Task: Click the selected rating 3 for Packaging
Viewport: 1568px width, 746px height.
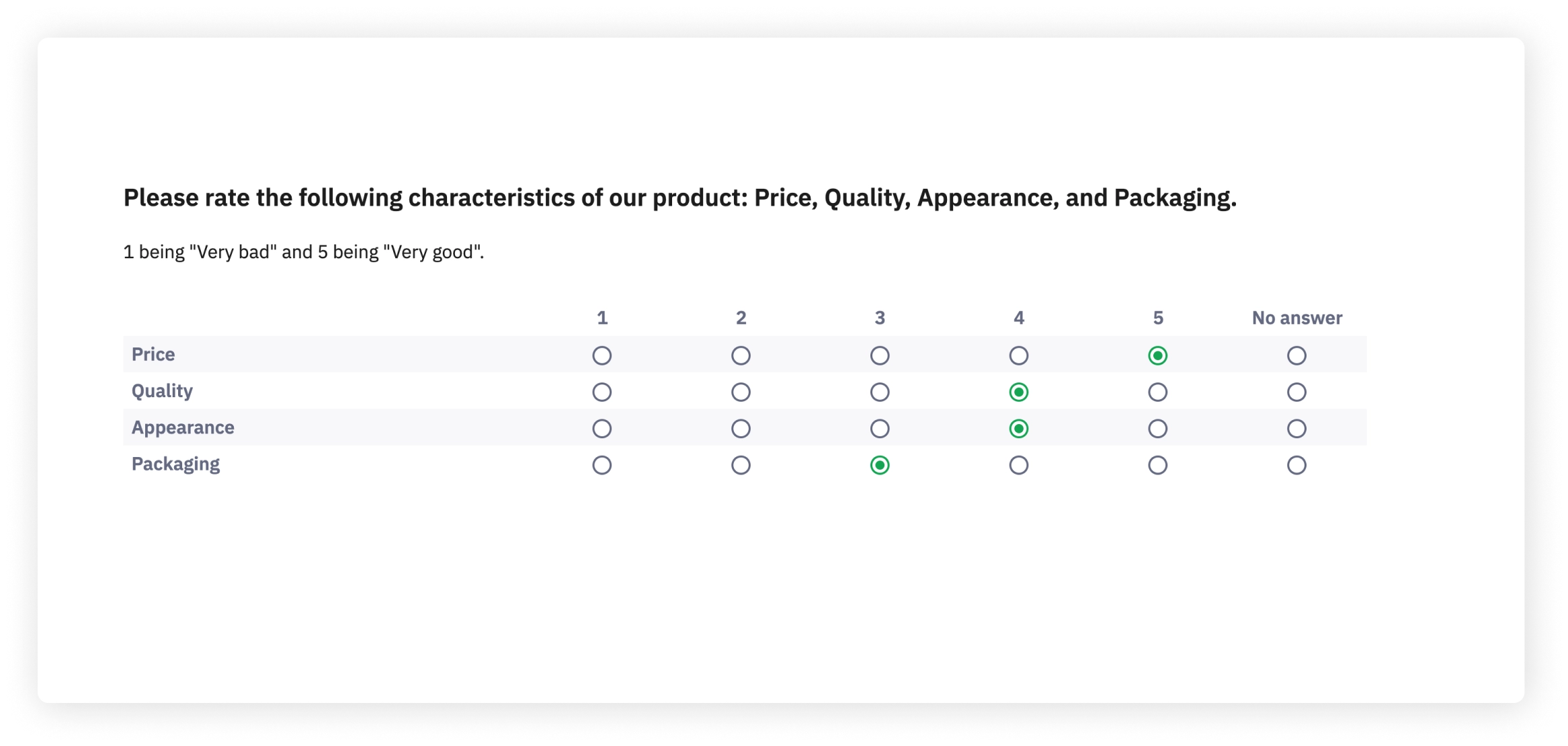Action: click(x=880, y=464)
